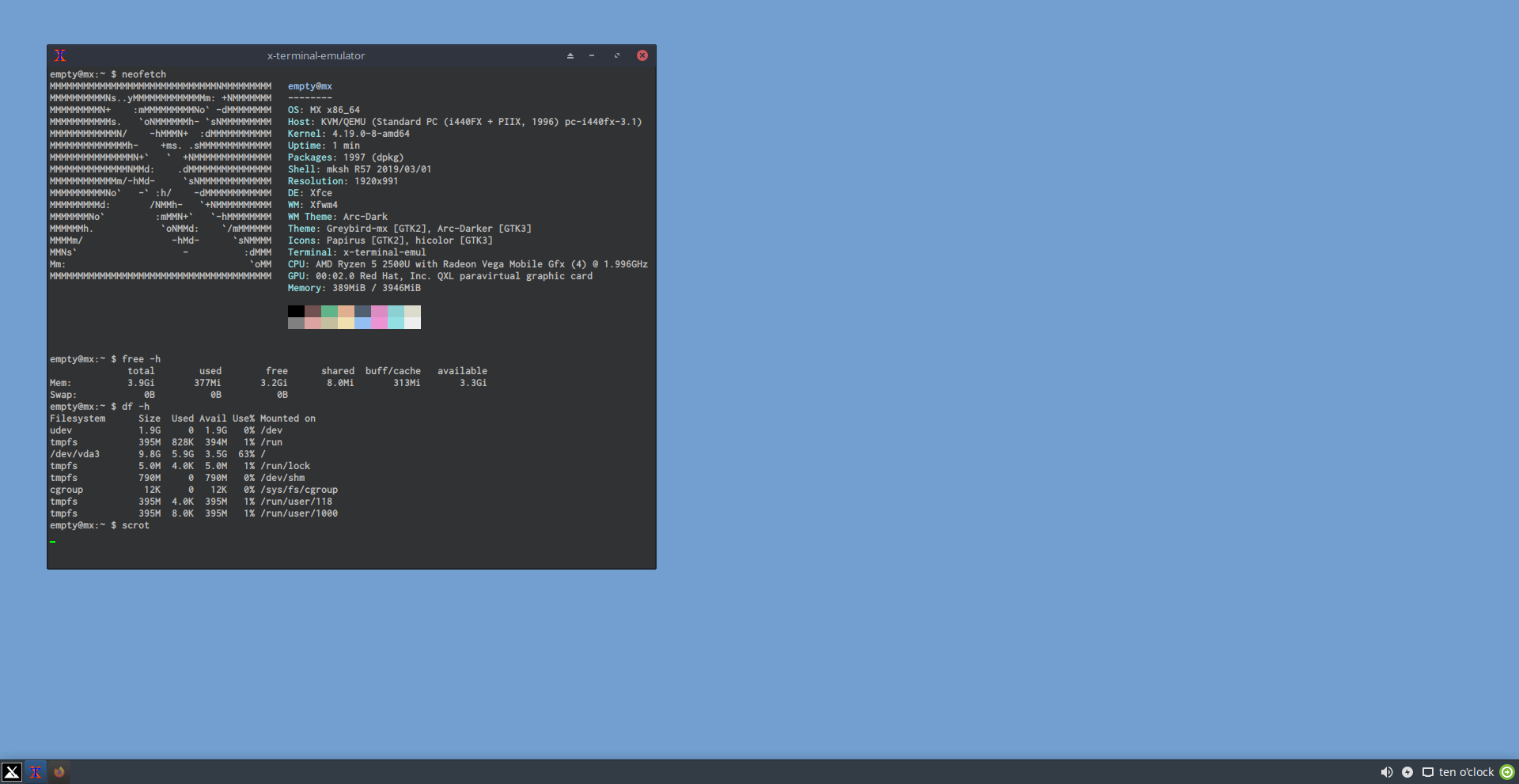The image size is (1519, 784).
Task: Launch Firefox from the taskbar
Action: [x=59, y=772]
